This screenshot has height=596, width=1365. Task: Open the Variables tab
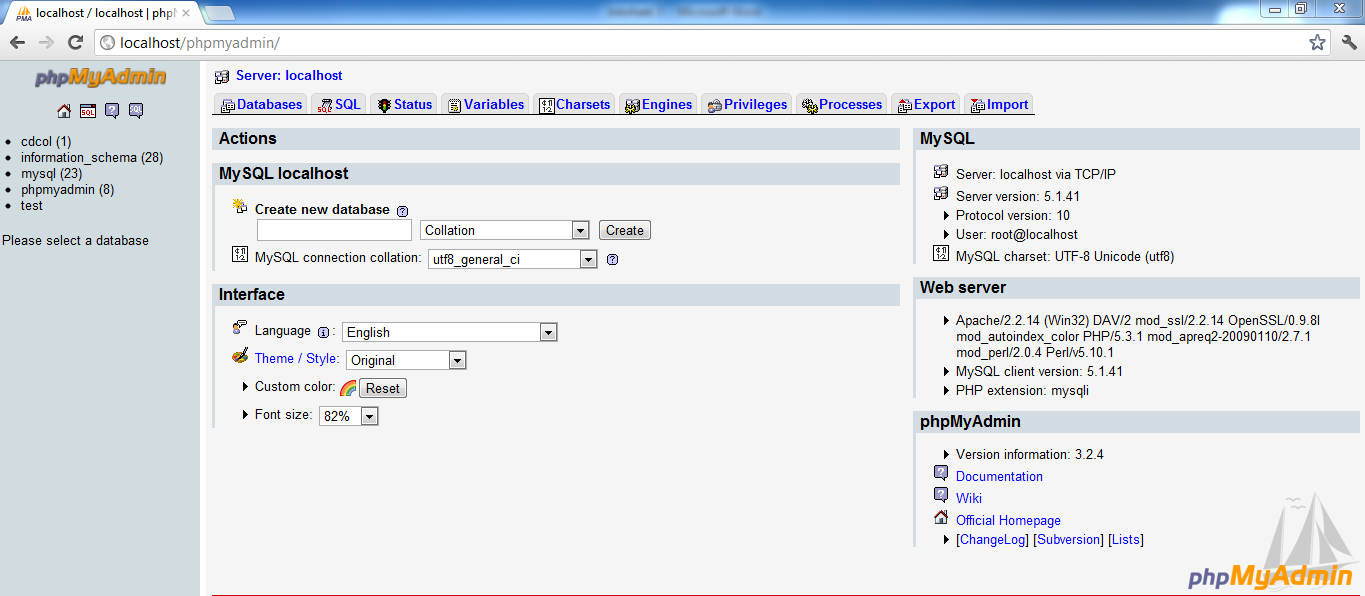[x=485, y=105]
